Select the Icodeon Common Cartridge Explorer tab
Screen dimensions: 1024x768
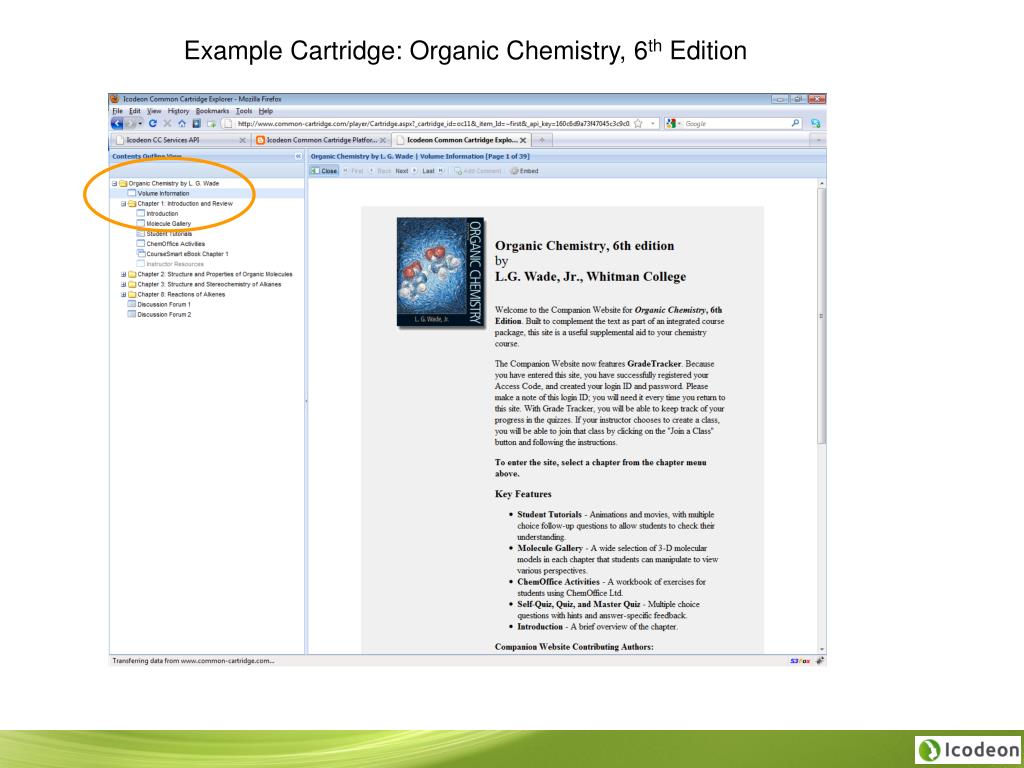point(462,140)
